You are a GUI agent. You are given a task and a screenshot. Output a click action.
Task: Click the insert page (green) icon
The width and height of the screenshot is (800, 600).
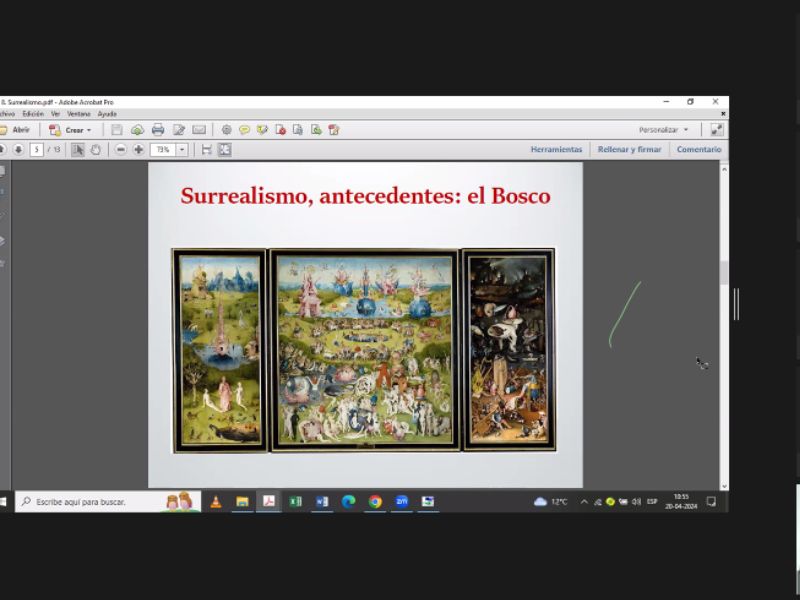[x=316, y=130]
